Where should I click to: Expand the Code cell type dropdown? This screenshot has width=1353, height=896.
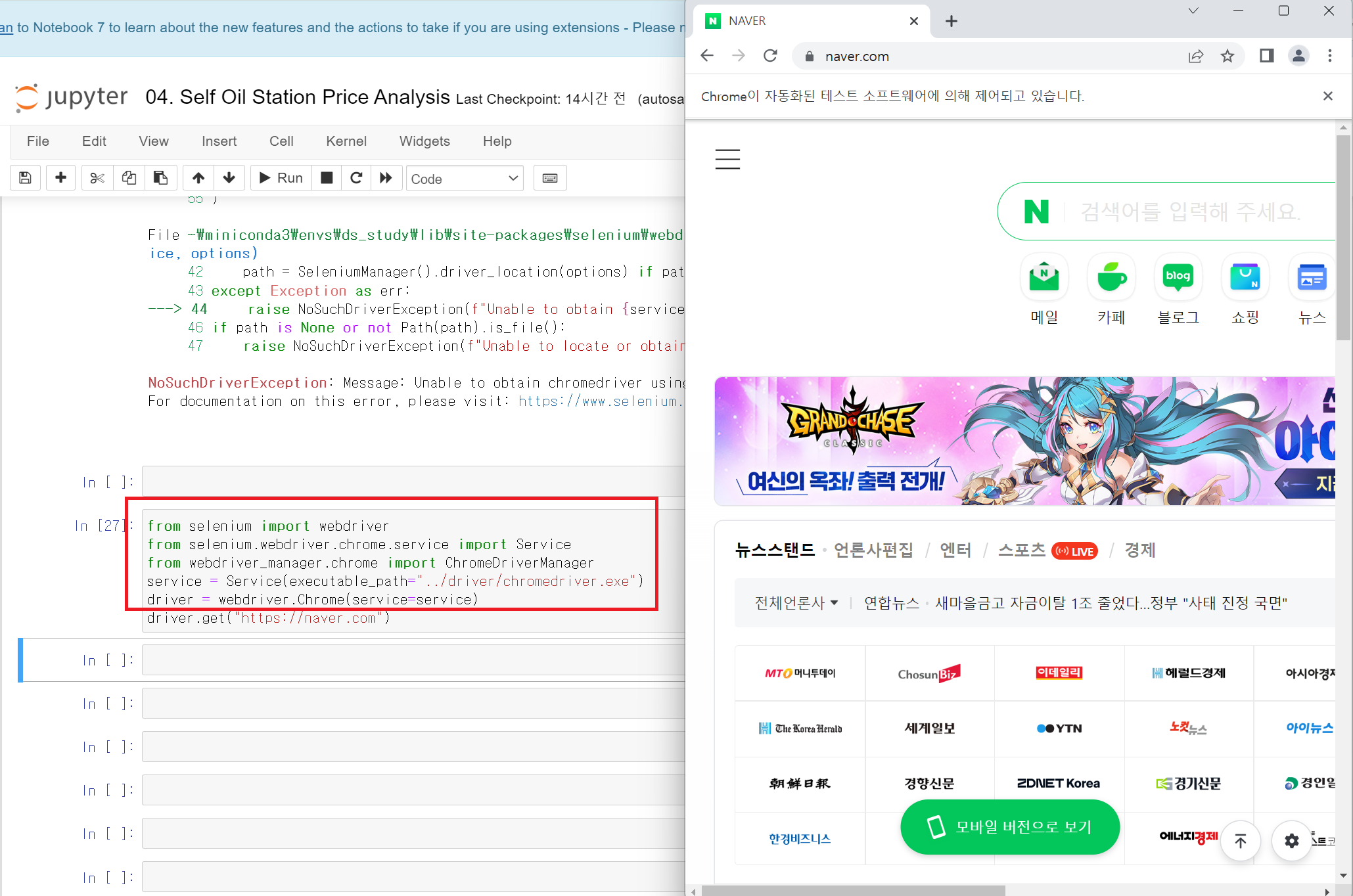point(465,179)
